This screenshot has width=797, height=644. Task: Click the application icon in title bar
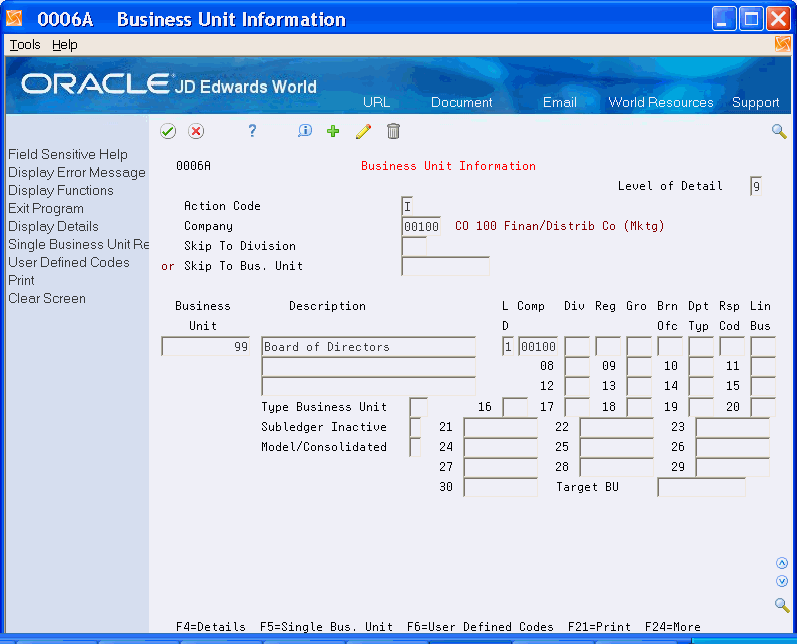14,19
